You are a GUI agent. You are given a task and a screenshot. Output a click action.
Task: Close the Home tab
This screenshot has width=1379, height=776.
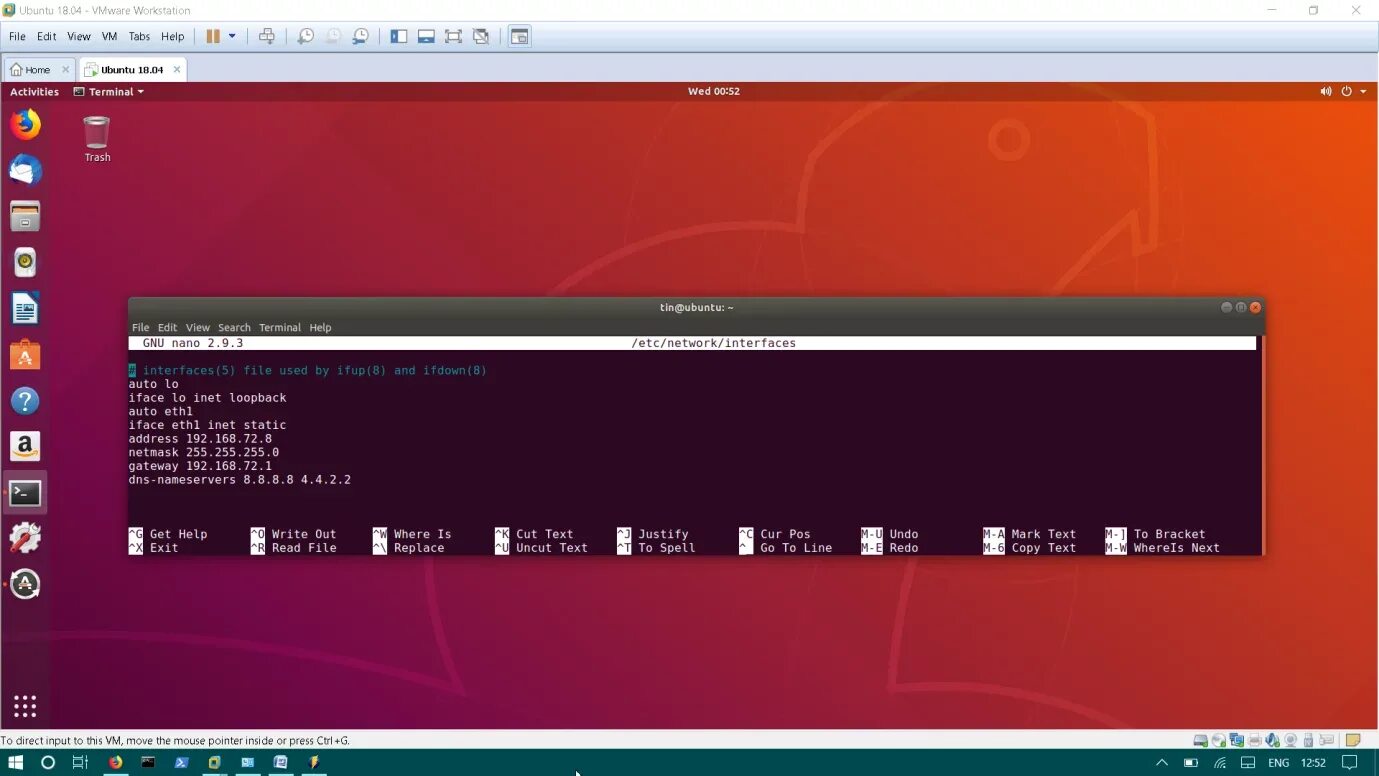(x=66, y=70)
